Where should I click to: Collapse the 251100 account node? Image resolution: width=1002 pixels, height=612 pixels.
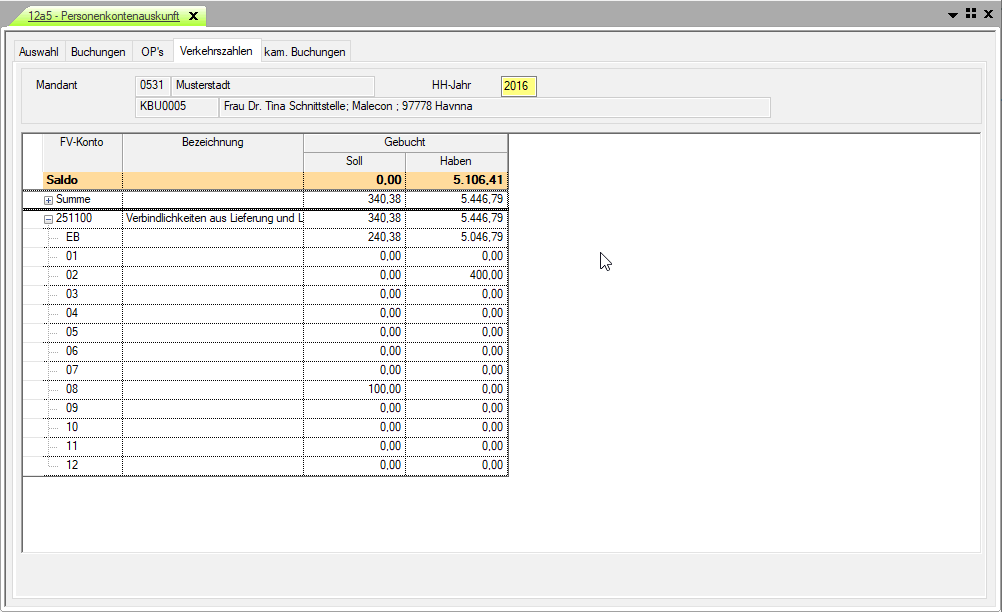point(48,218)
